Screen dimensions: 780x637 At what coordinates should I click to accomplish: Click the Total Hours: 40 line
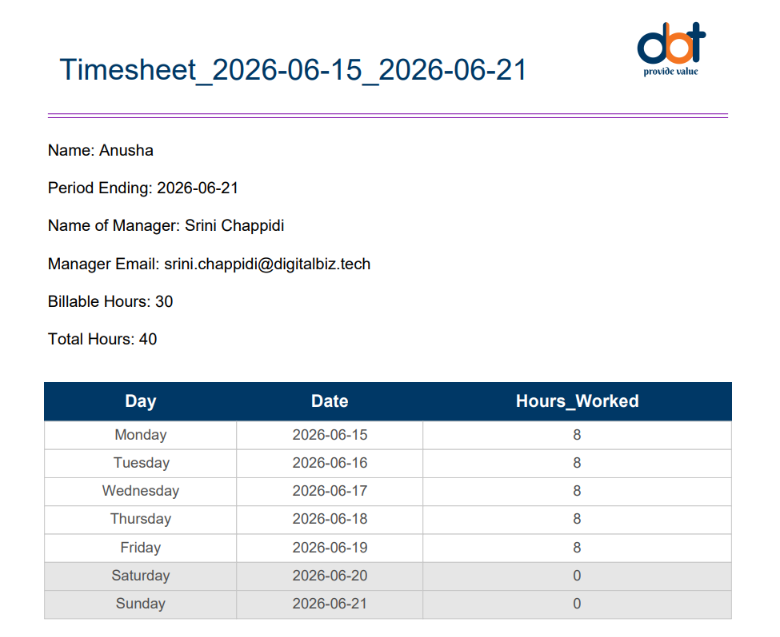[x=102, y=339]
